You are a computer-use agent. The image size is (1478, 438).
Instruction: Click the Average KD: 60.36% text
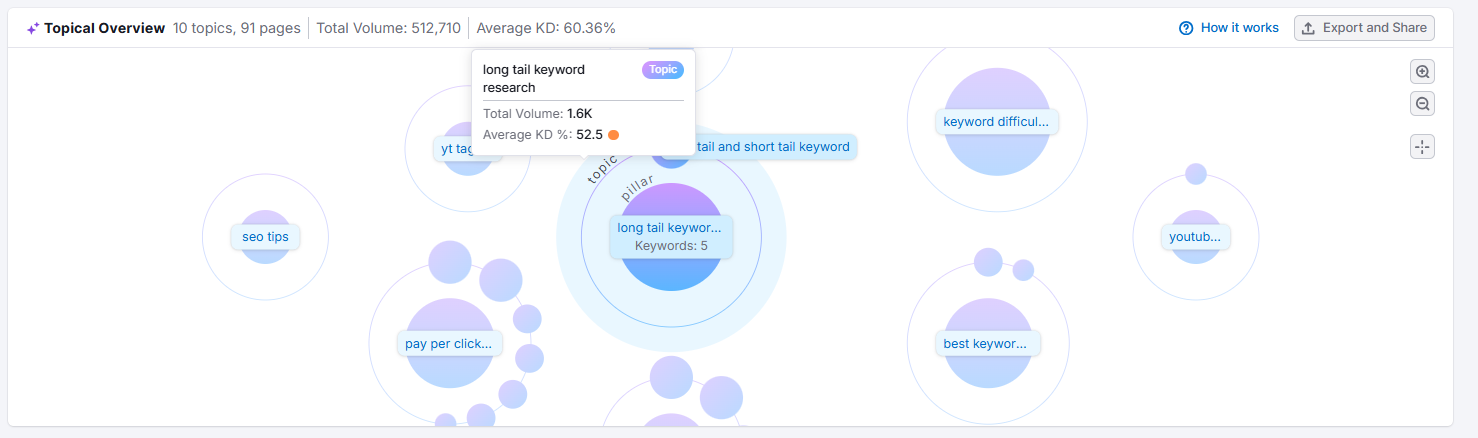(x=546, y=28)
